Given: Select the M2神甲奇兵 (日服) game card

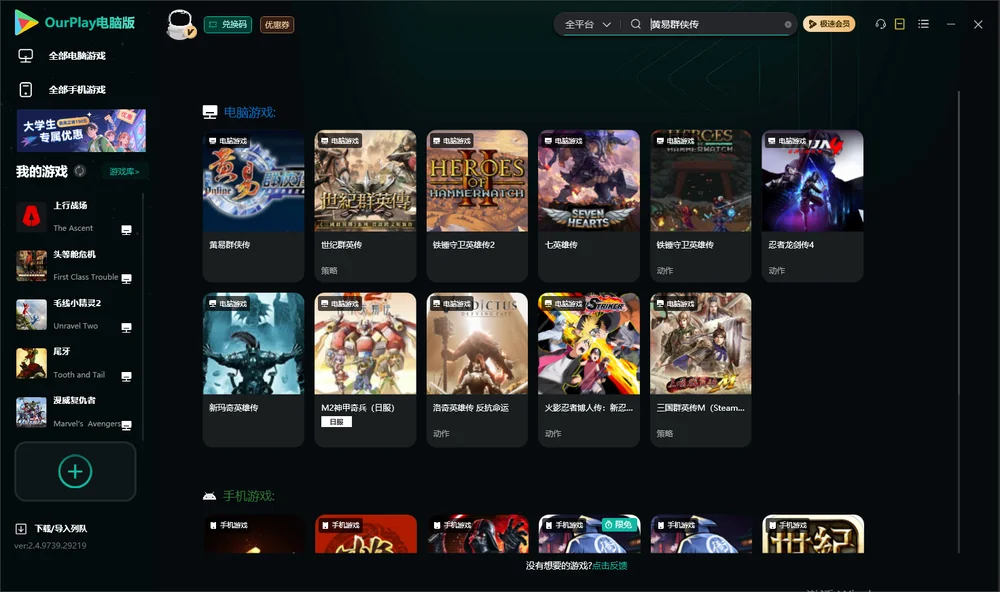Looking at the screenshot, I should click(365, 369).
